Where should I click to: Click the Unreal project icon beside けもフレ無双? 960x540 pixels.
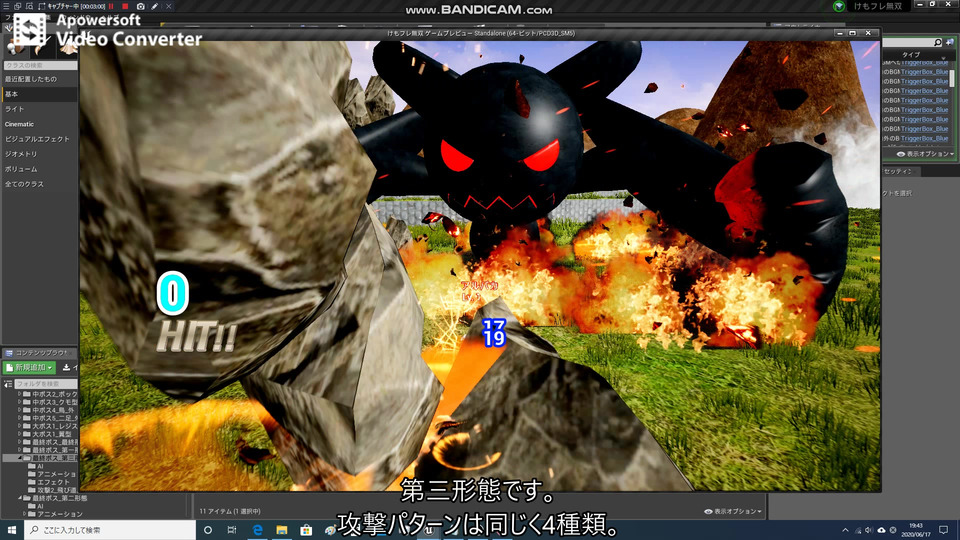pyautogui.click(x=839, y=6)
